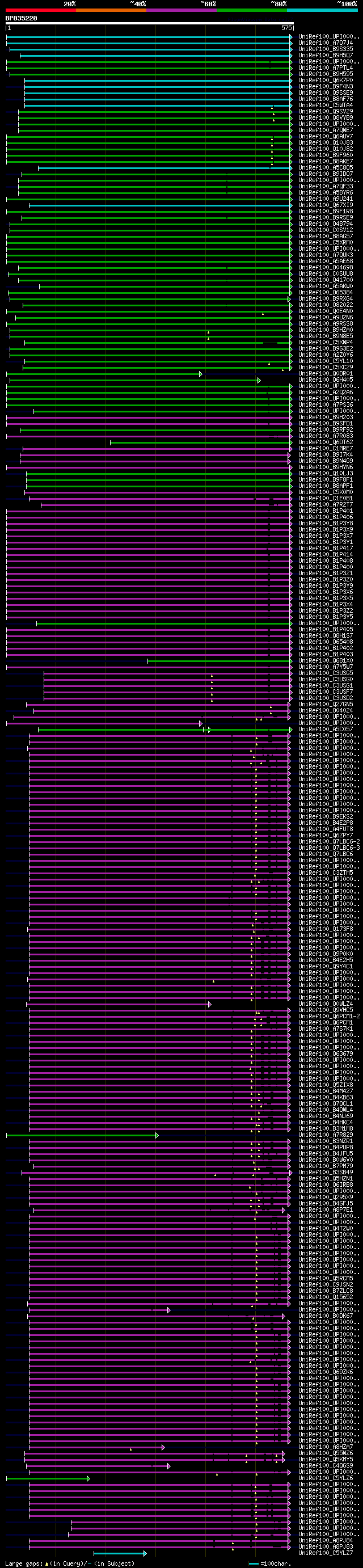
Task: Select the UniRef100_B8AKE7 label
Action: point(325,162)
